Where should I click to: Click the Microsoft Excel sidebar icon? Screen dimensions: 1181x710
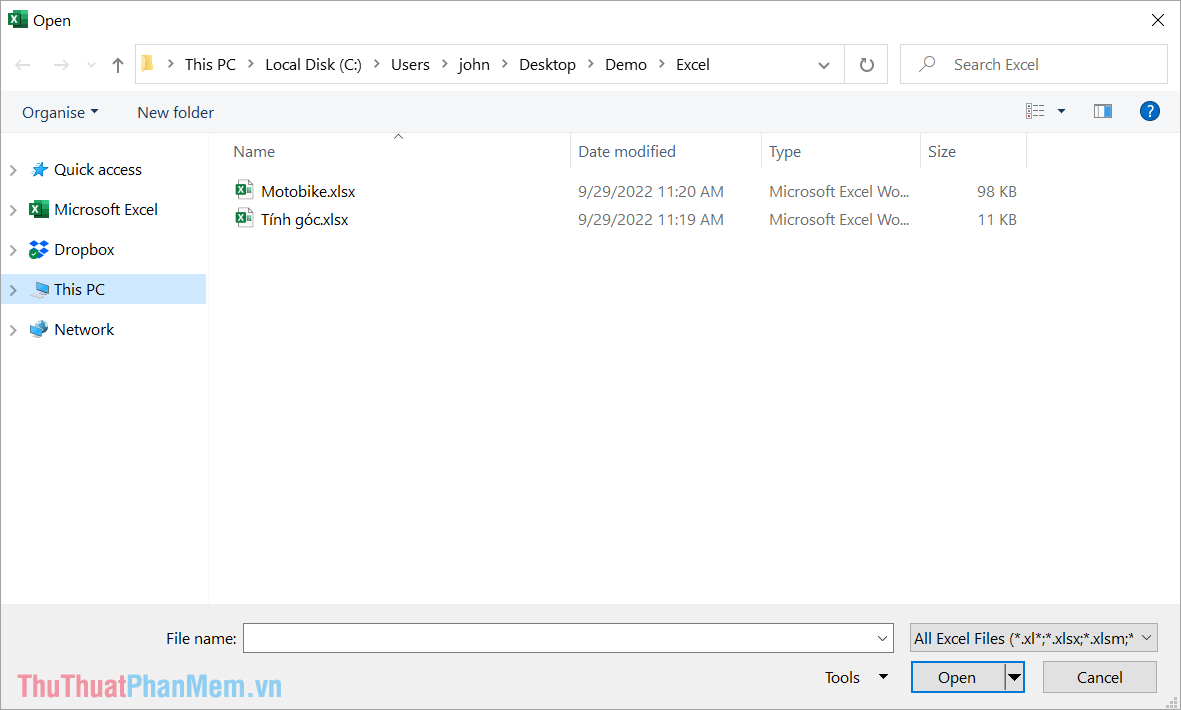tap(38, 209)
